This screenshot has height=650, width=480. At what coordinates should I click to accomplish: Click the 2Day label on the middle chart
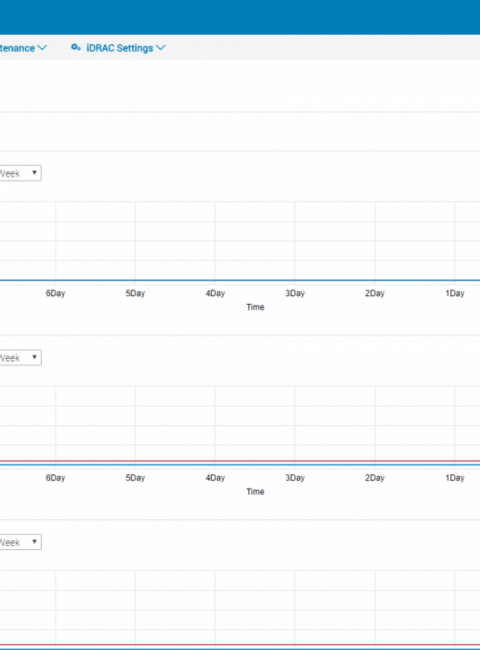pos(375,478)
